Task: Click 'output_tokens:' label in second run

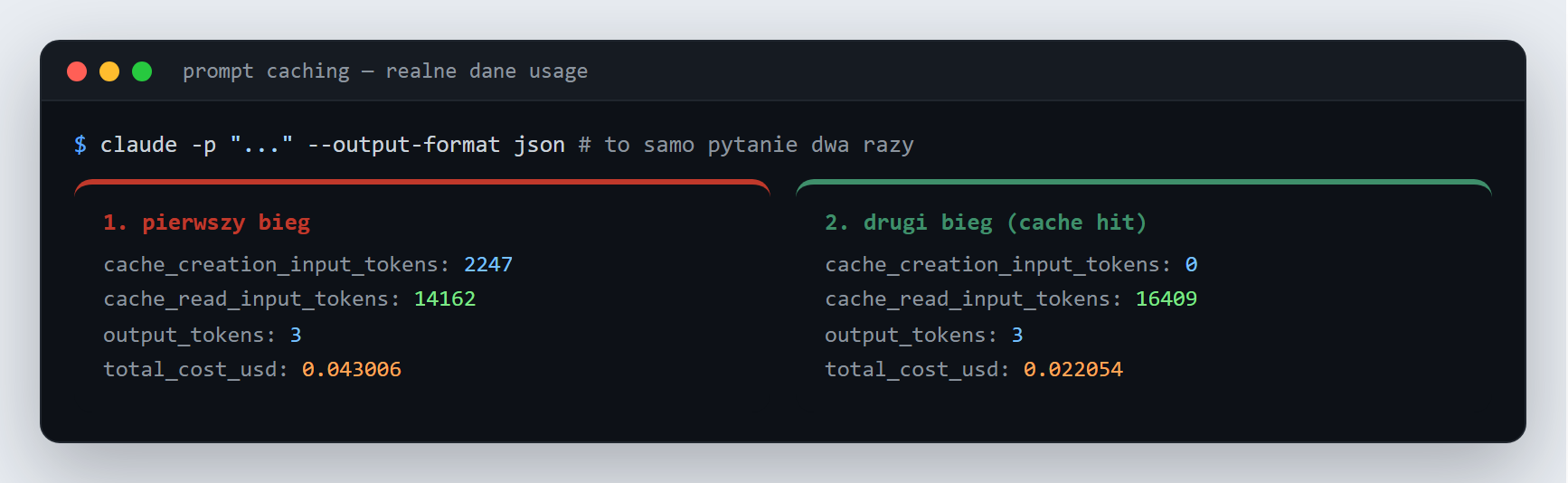Action: tap(912, 335)
